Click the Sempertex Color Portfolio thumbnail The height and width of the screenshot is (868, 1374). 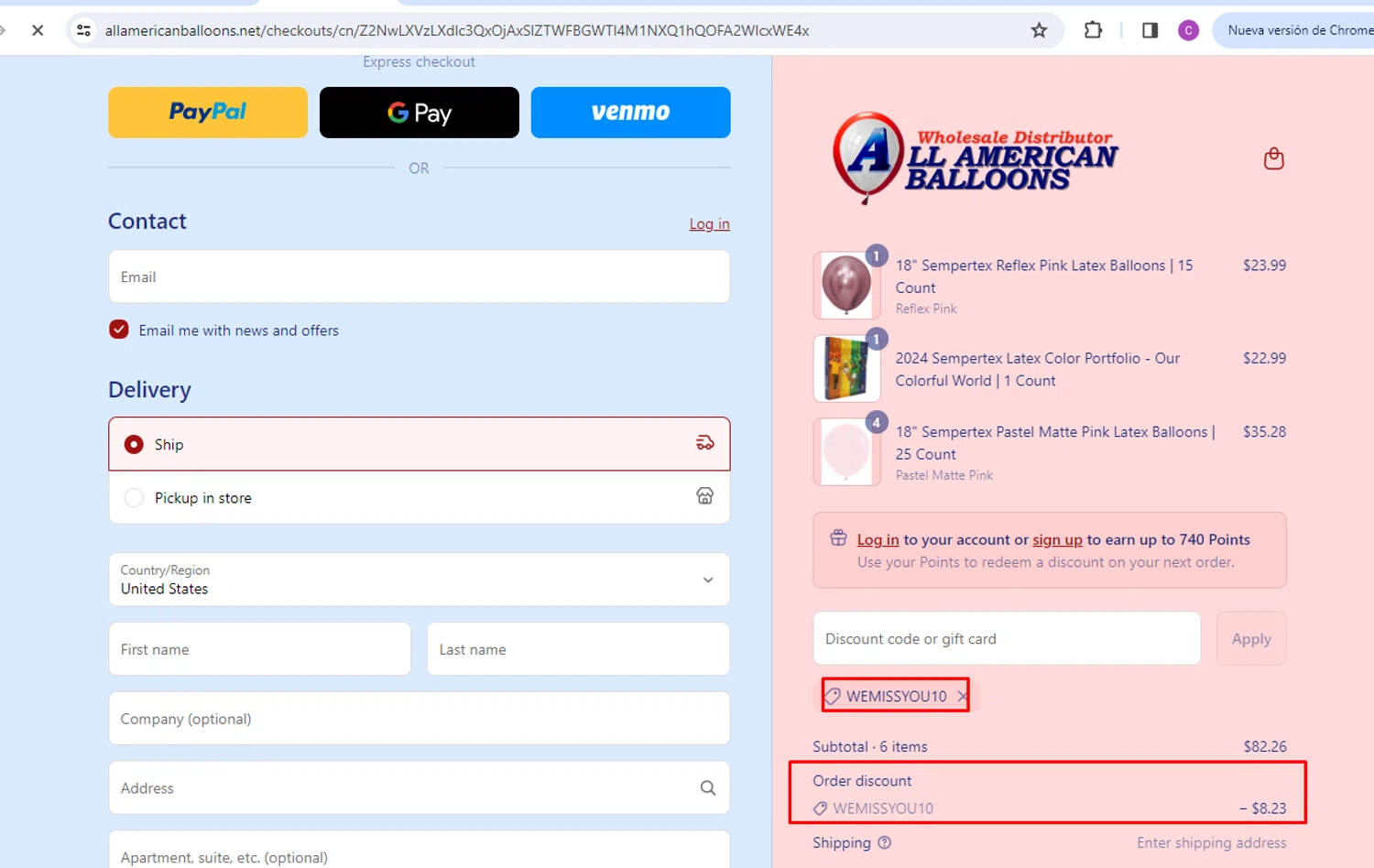point(846,368)
